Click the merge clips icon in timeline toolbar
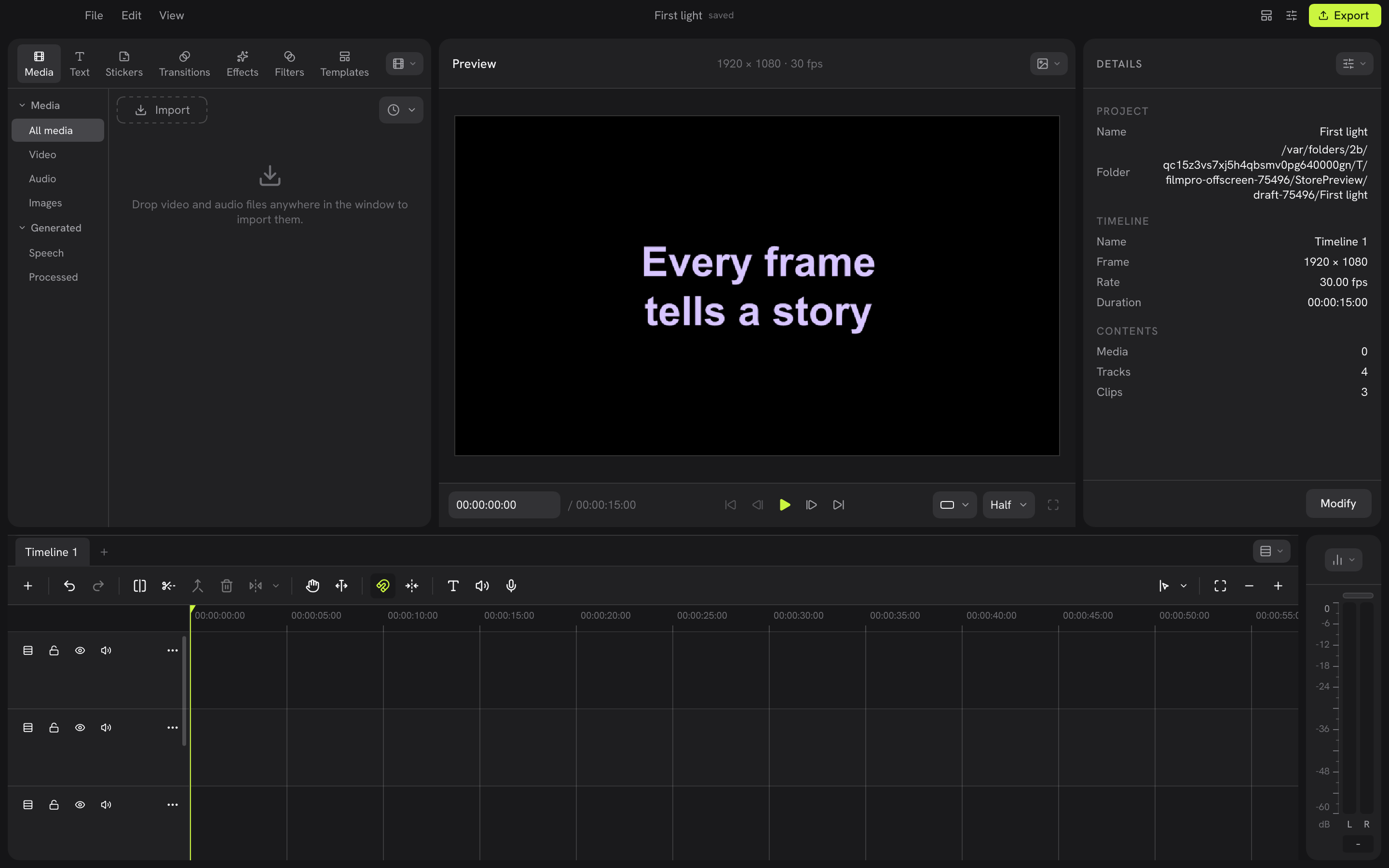The width and height of the screenshot is (1389, 868). (x=197, y=585)
